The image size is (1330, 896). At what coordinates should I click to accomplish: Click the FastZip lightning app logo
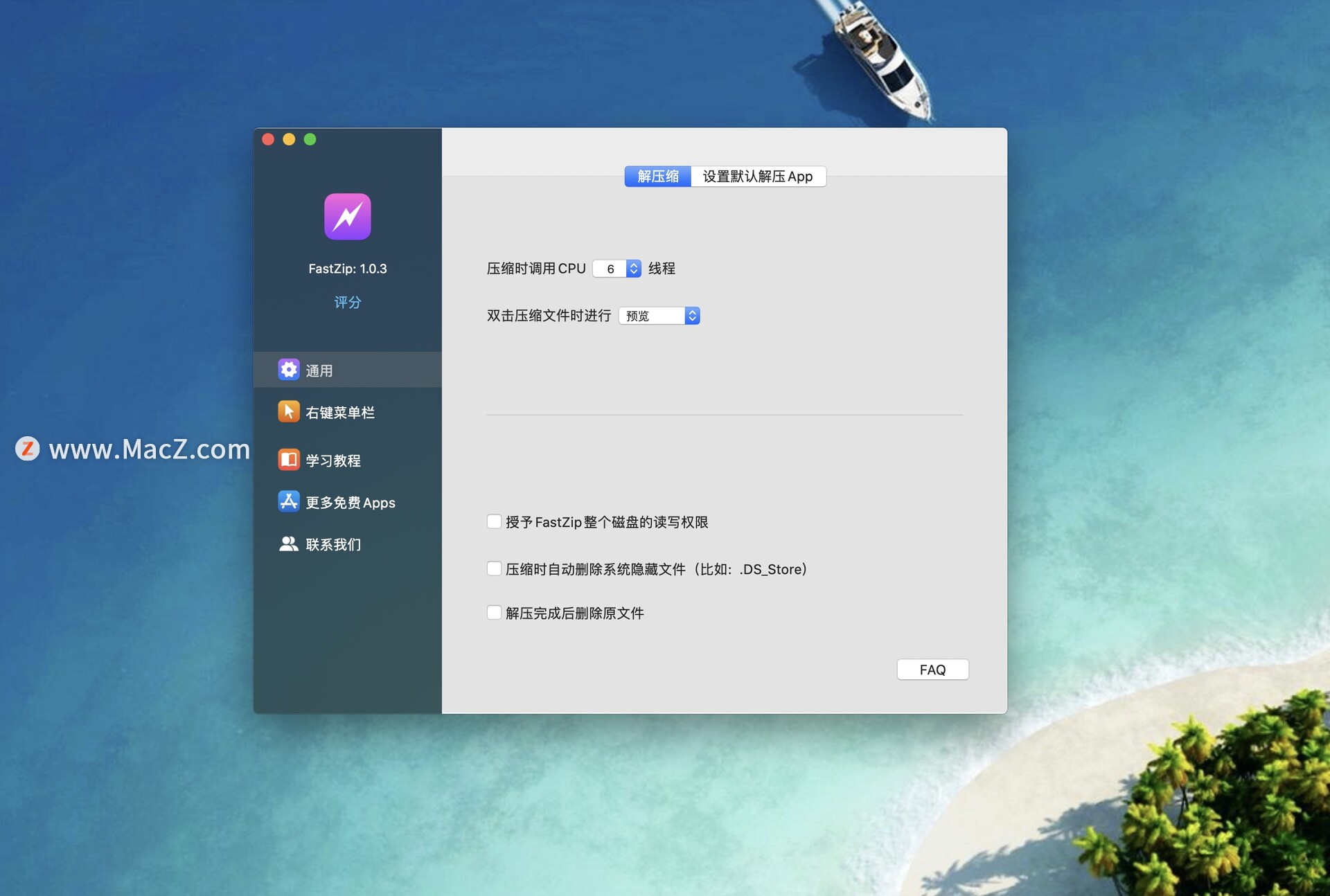[347, 216]
